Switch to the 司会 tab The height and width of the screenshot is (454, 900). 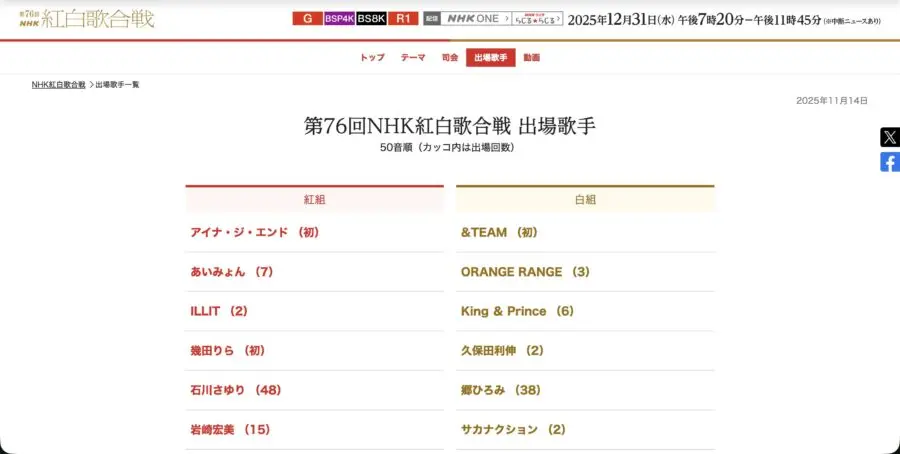click(x=450, y=58)
